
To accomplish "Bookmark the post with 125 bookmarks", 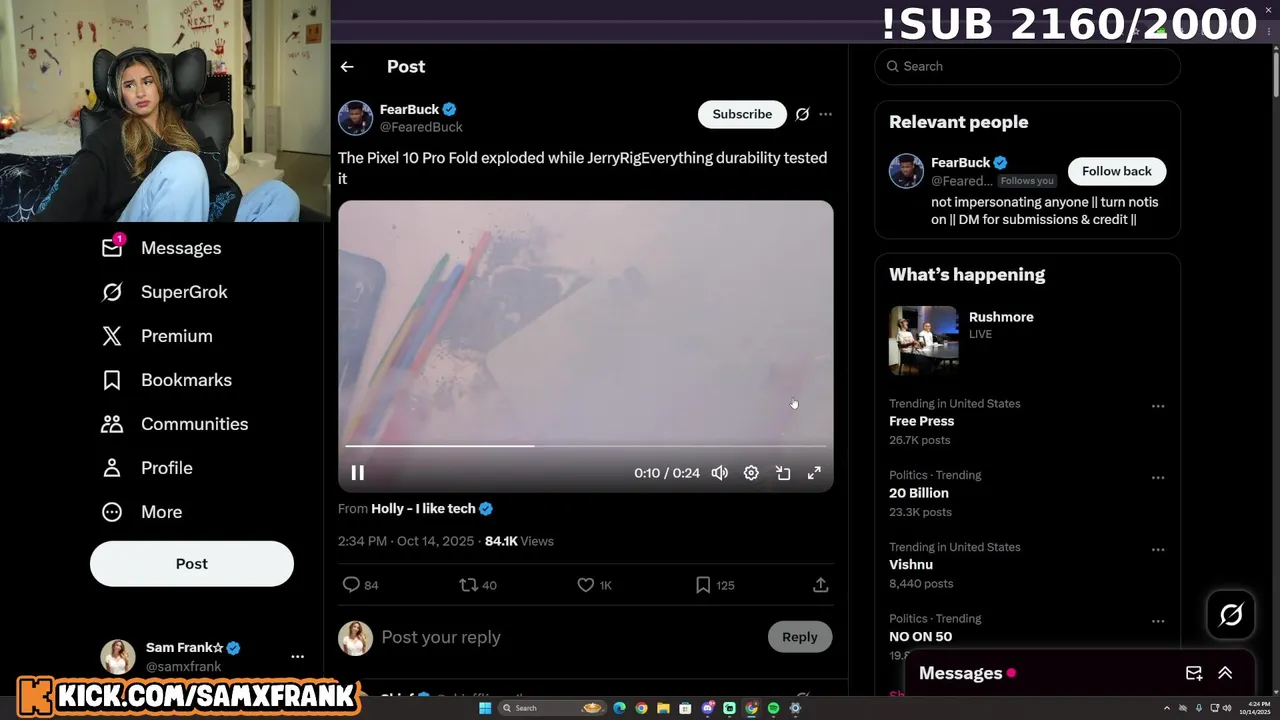I will click(714, 585).
